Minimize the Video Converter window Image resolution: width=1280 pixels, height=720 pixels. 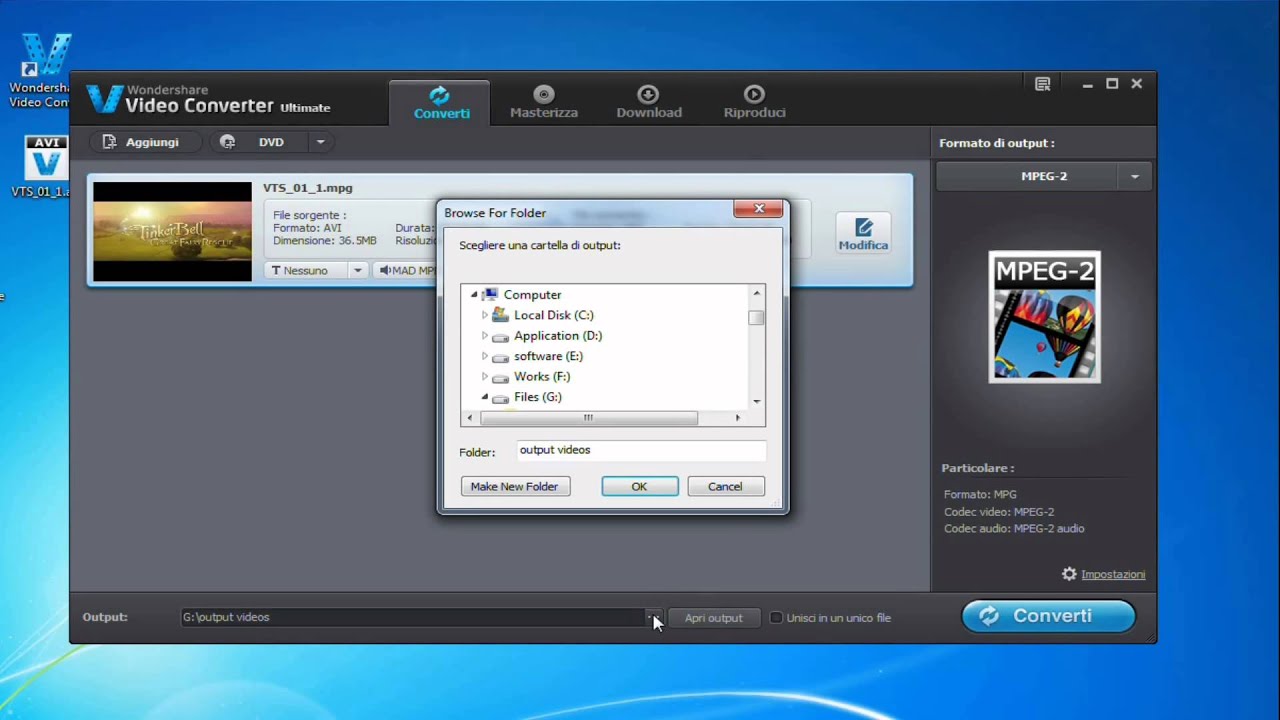tap(1087, 85)
